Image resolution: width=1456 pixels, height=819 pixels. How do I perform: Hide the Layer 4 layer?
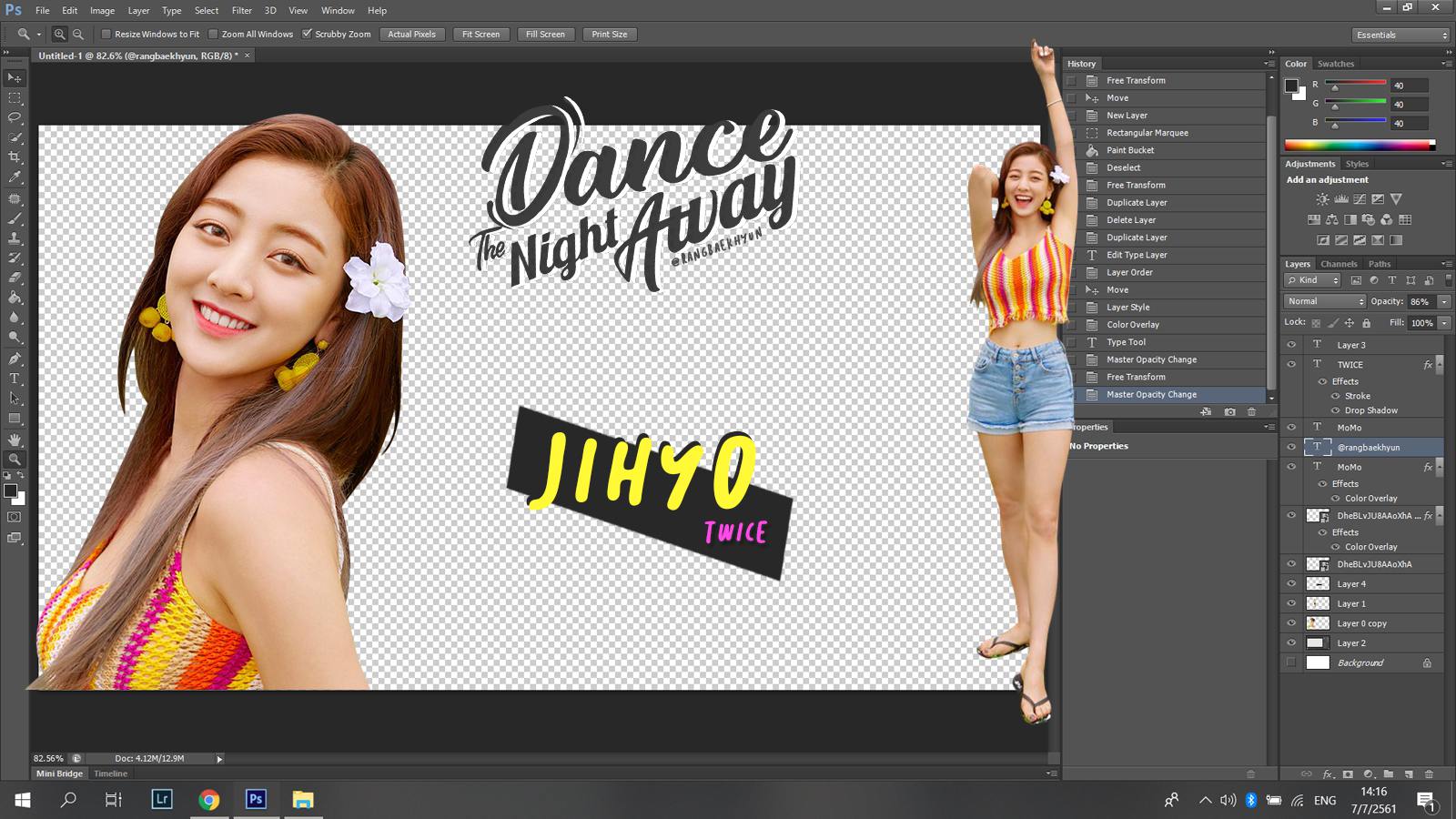1291,584
